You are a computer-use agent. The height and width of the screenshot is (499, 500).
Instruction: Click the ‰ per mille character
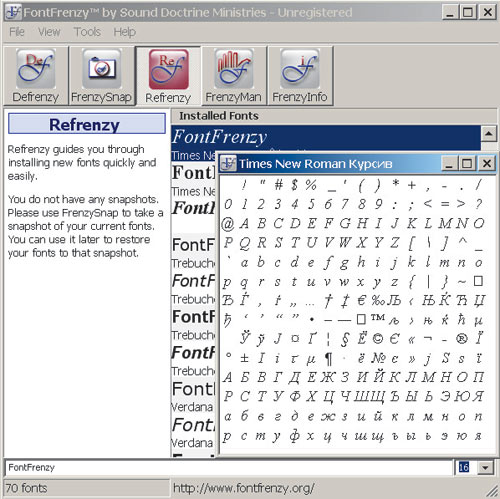tap(378, 301)
